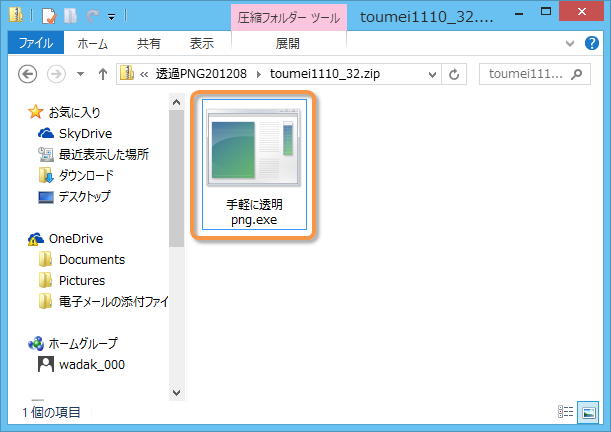The width and height of the screenshot is (611, 432).
Task: Expand the ribbon with the chevron arrow
Action: (574, 44)
